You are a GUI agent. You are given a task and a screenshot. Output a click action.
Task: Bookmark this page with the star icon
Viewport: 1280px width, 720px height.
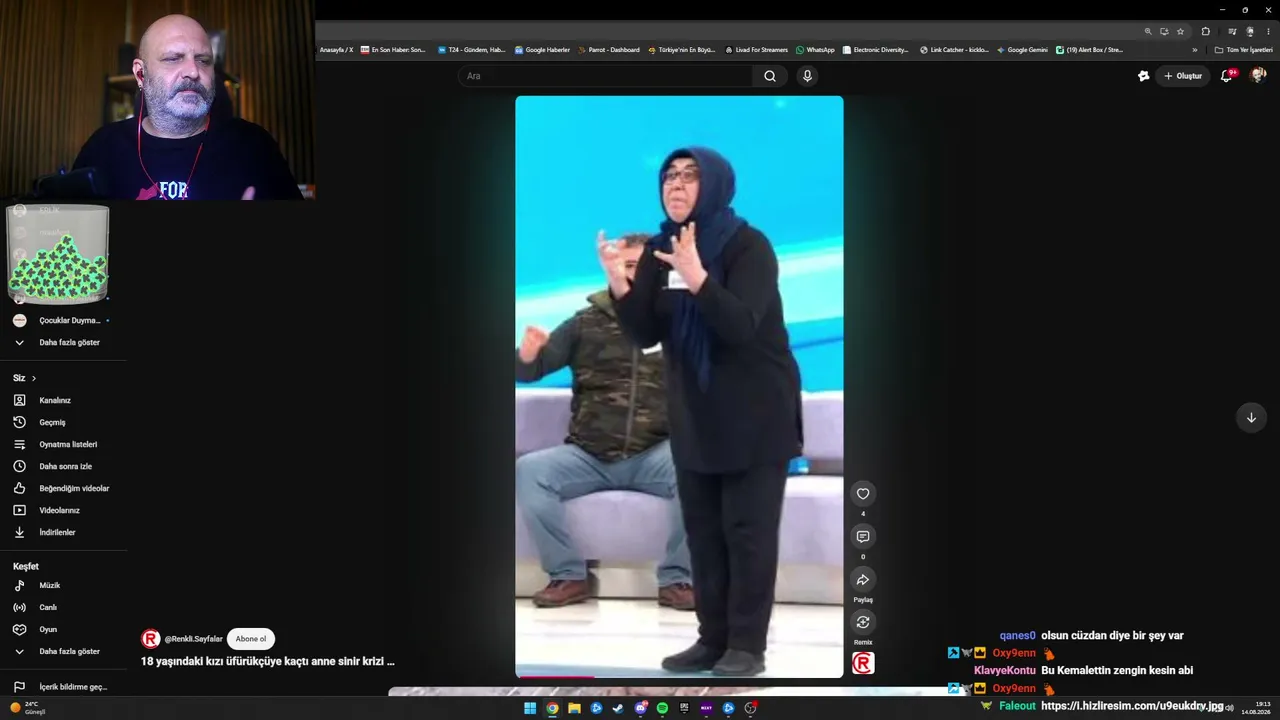pyautogui.click(x=1180, y=31)
